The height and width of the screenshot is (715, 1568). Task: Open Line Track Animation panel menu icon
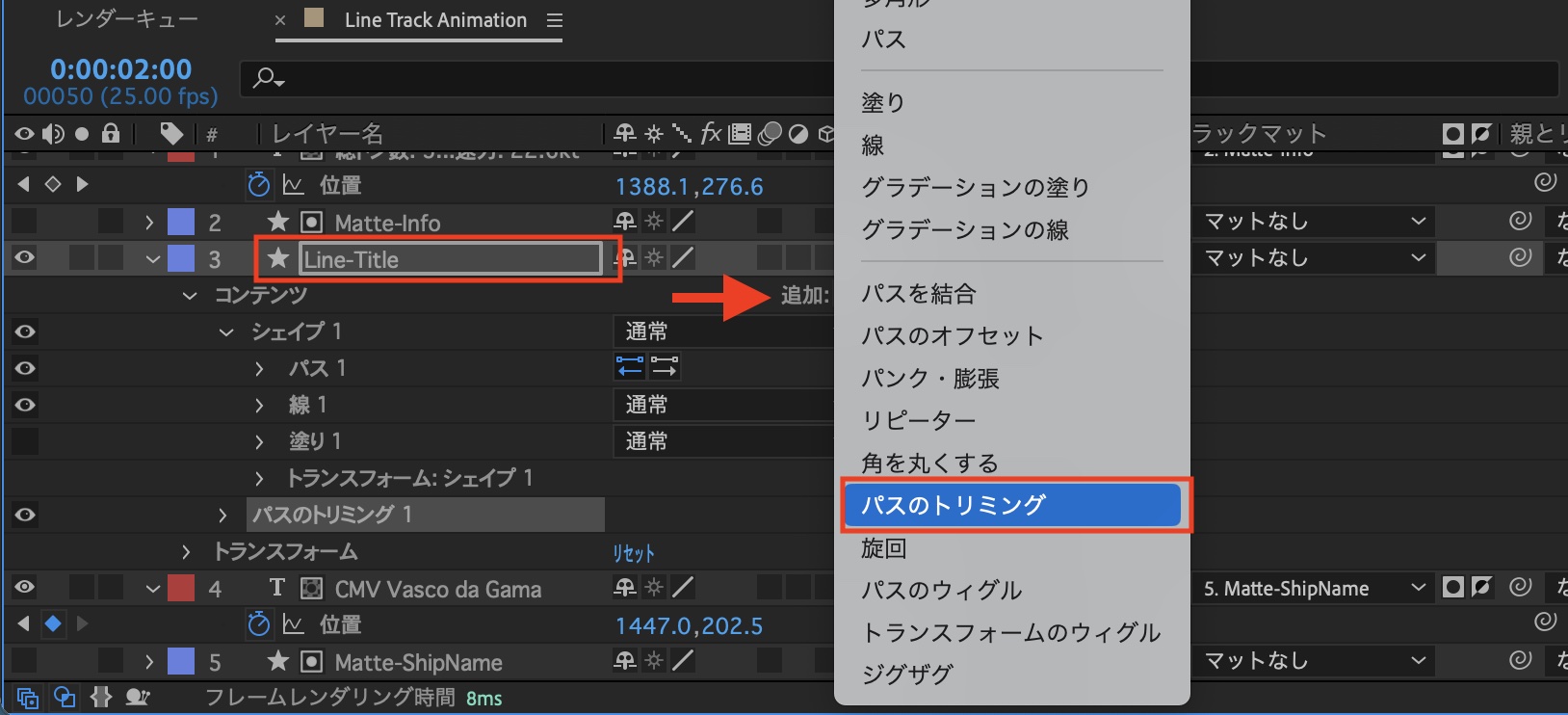(554, 20)
